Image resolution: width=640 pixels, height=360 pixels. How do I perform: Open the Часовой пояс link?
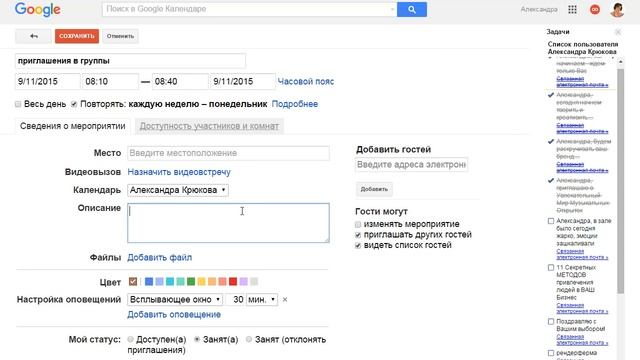[306, 81]
